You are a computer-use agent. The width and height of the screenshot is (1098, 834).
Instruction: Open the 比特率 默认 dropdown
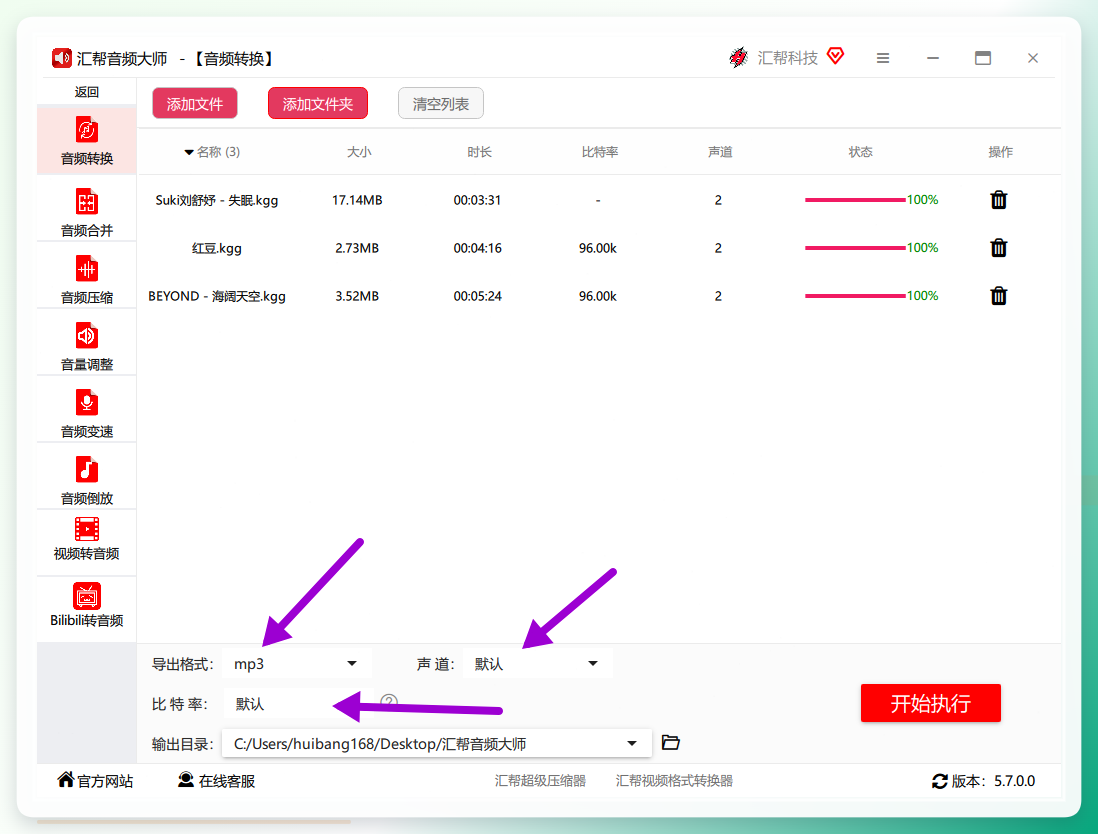[x=297, y=704]
